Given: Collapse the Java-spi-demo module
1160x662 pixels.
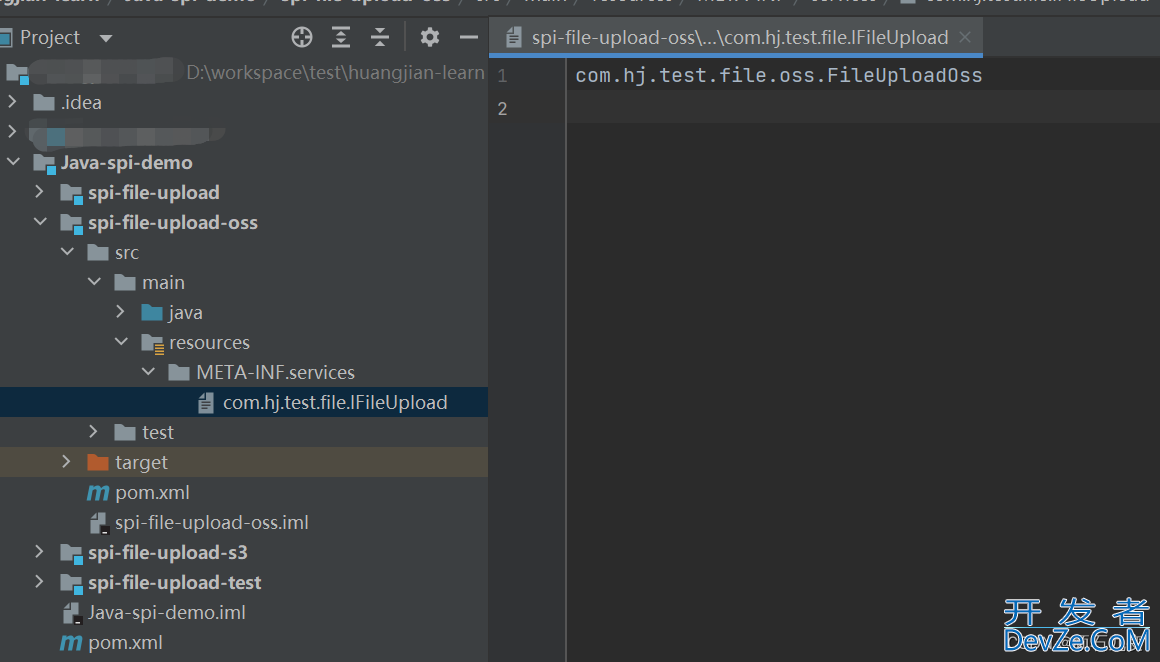Looking at the screenshot, I should point(13,162).
